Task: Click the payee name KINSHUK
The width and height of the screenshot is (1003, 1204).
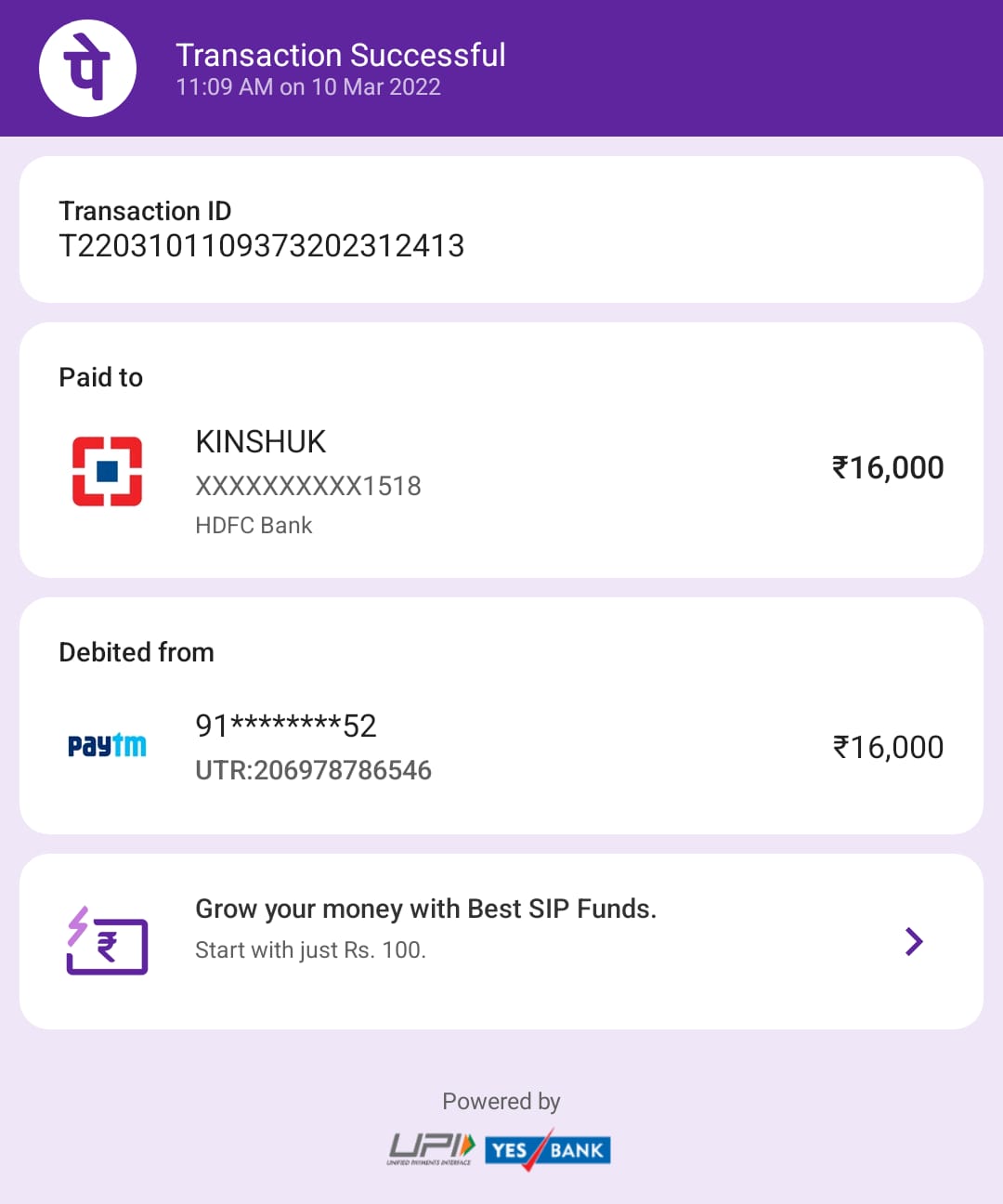Action: pyautogui.click(x=261, y=442)
